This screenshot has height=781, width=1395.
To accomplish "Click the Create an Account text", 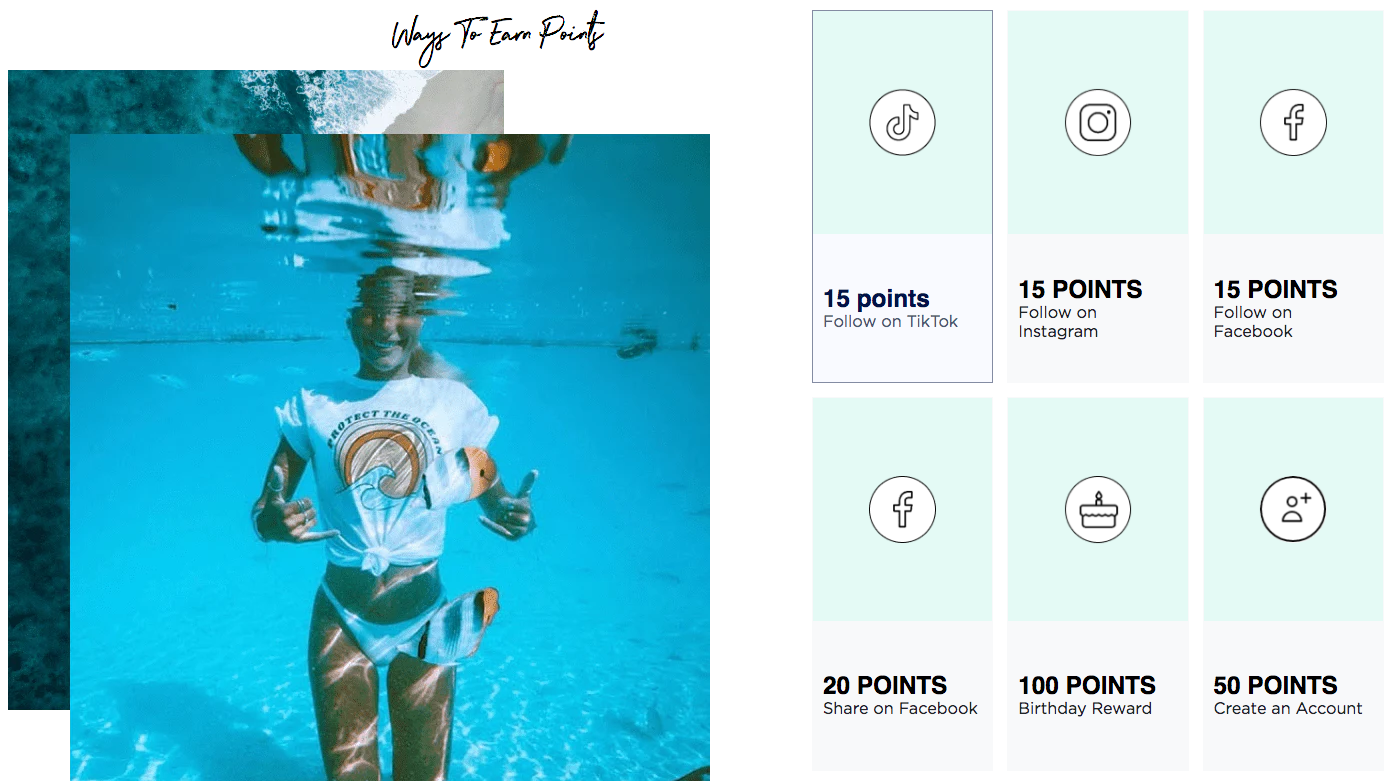I will pyautogui.click(x=1288, y=708).
